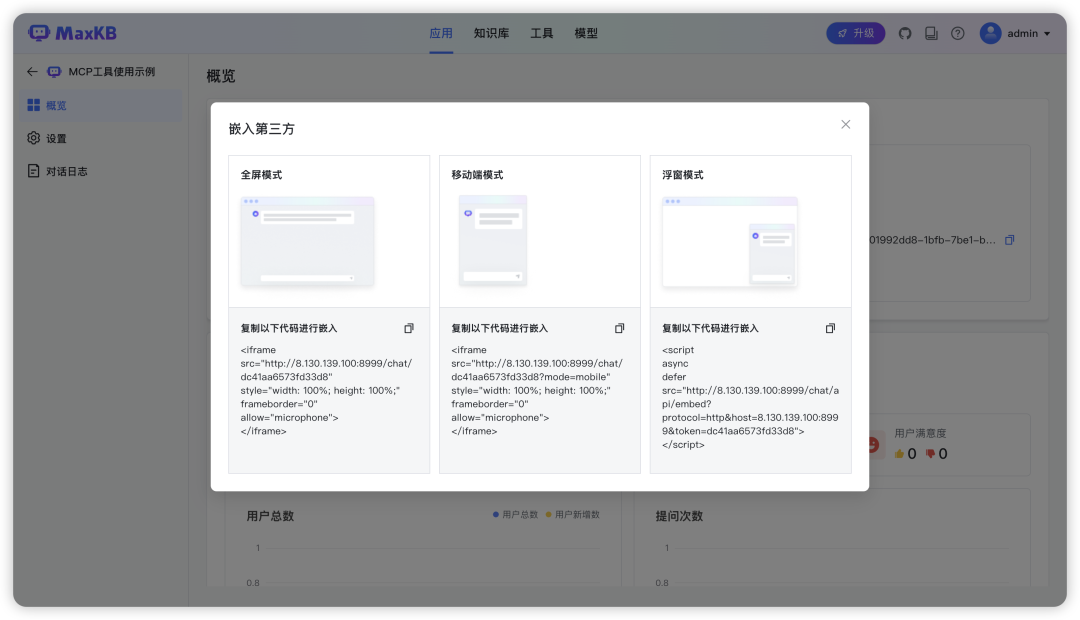This screenshot has width=1080, height=620.
Task: Open the GitHub icon in header
Action: click(905, 33)
